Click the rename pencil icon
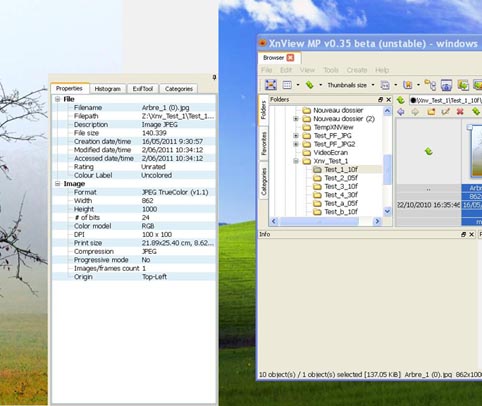The width and height of the screenshot is (482, 406). 446,111
